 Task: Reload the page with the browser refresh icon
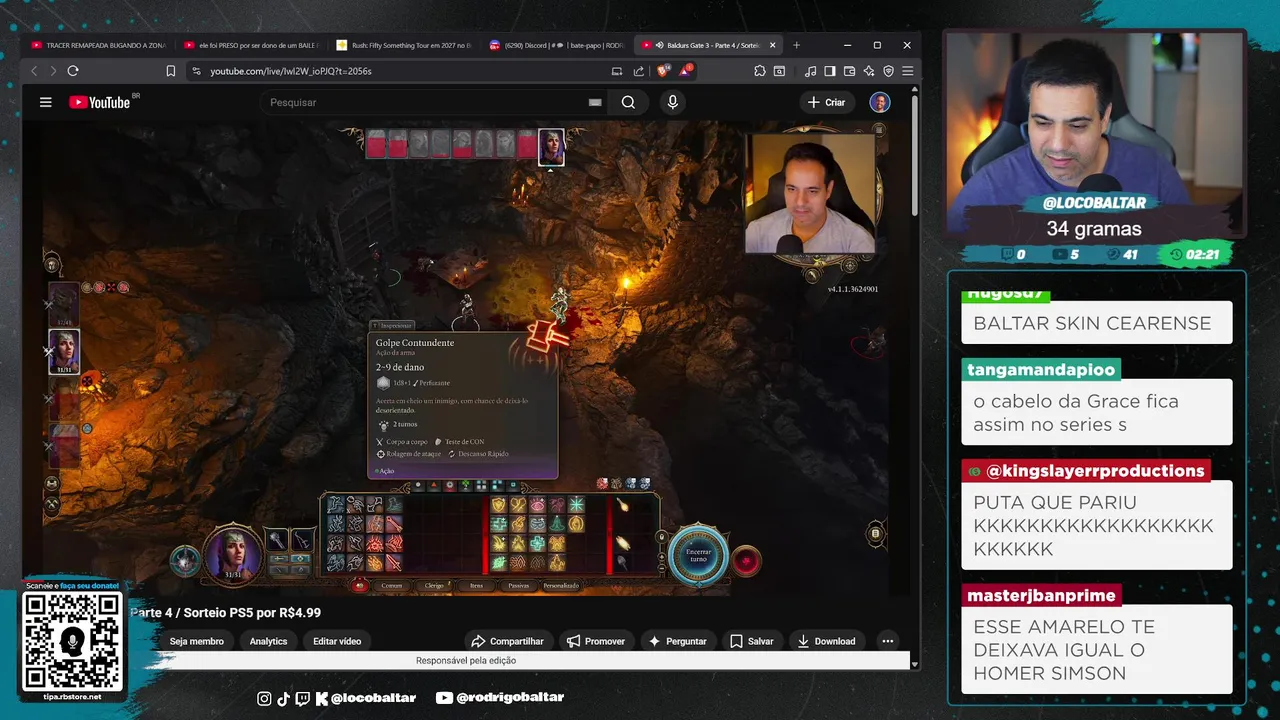[x=73, y=71]
